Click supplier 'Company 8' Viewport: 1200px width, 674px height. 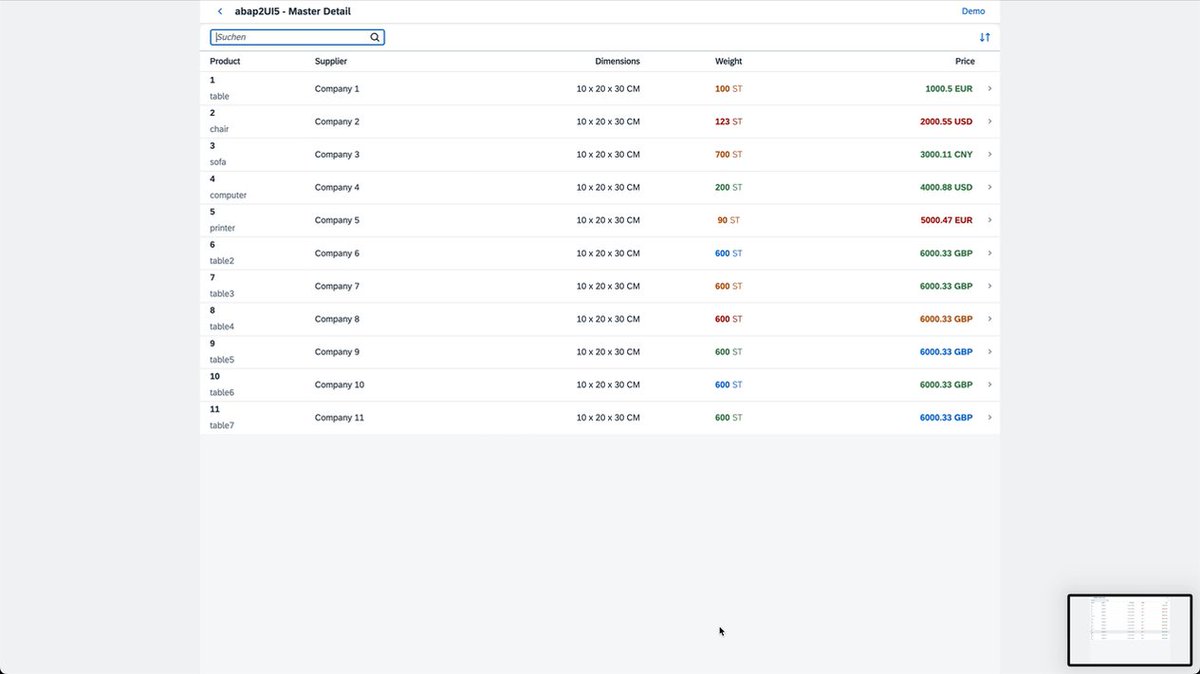tap(337, 319)
